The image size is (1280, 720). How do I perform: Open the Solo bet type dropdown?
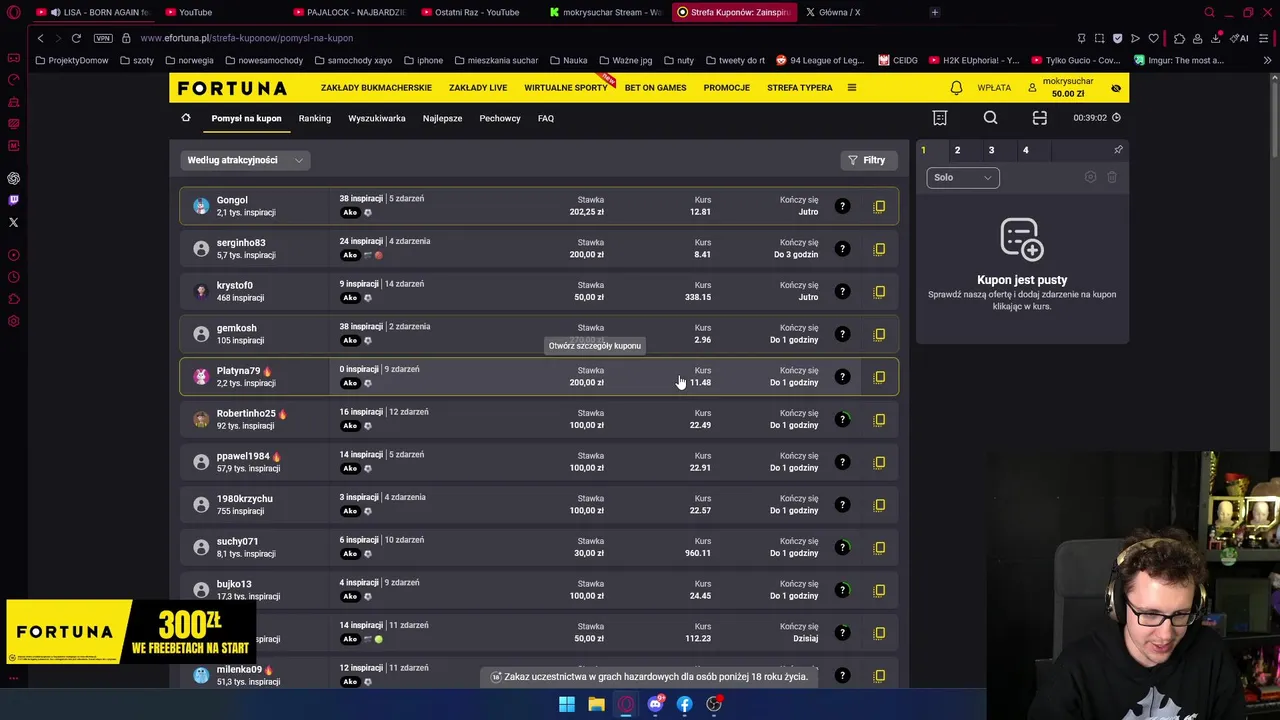963,177
